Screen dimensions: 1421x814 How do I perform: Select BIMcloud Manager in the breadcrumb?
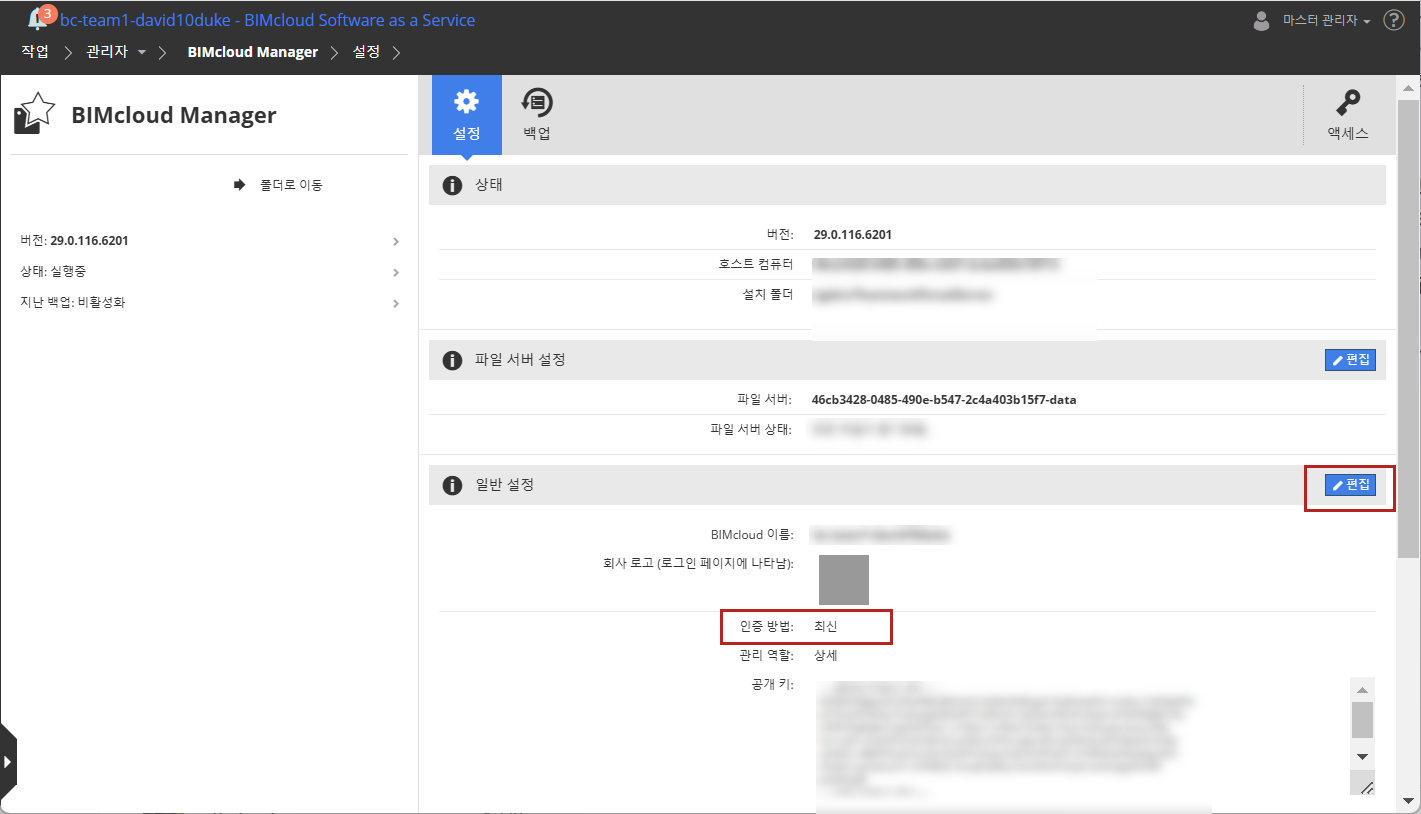click(x=253, y=52)
